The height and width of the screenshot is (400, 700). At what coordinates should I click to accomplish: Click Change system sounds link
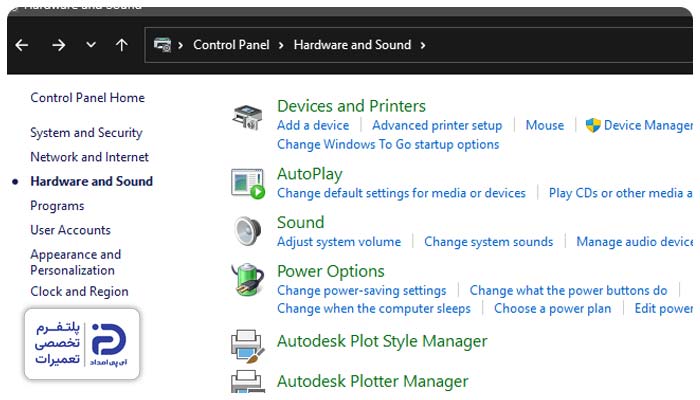tap(488, 242)
